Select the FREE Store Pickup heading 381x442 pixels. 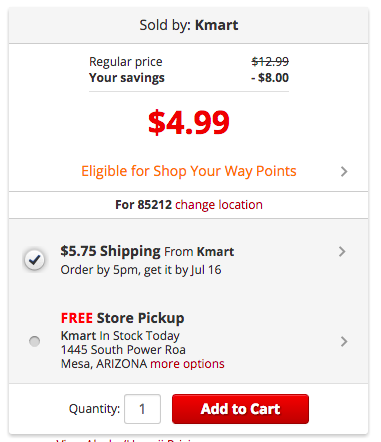coord(122,318)
